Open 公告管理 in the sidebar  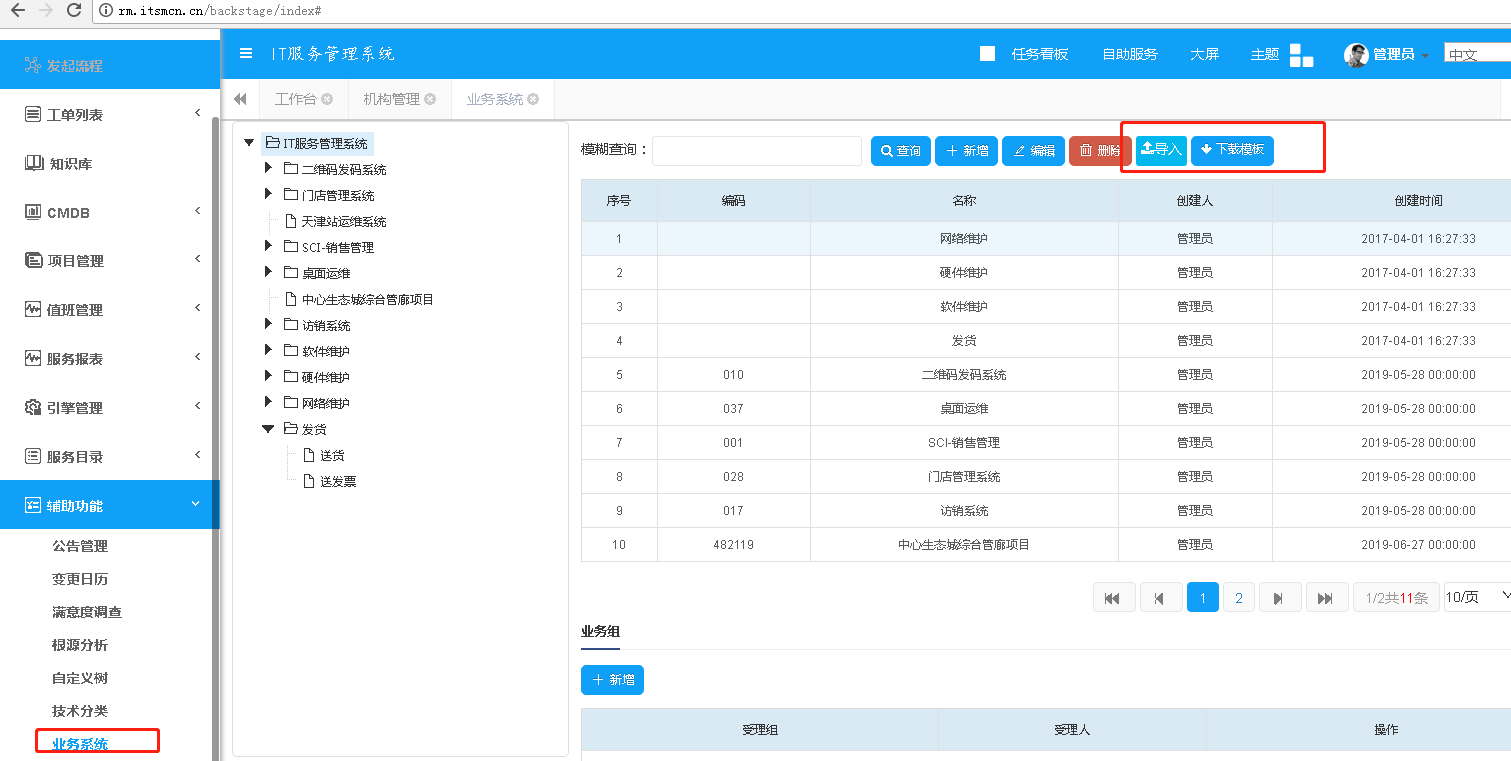(x=80, y=546)
